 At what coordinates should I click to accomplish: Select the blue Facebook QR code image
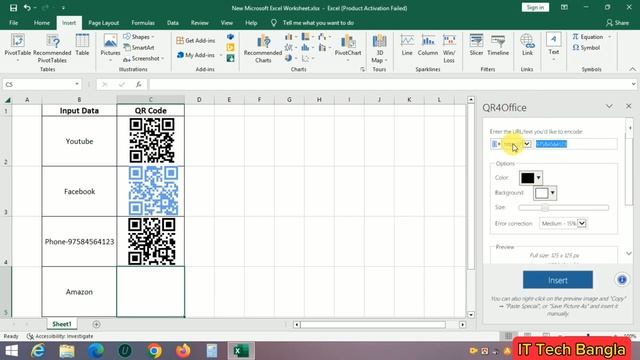pos(153,191)
